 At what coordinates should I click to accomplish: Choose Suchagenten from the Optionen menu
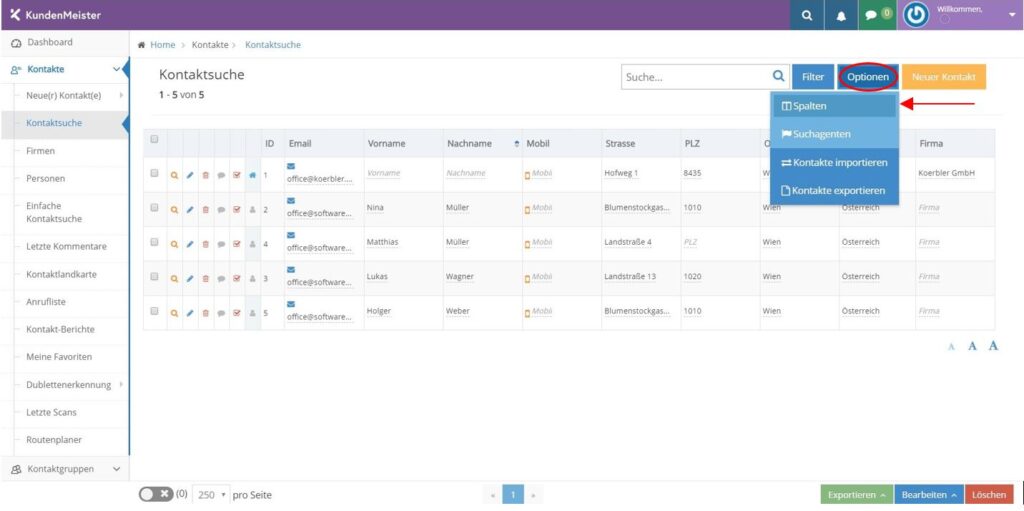coord(834,134)
